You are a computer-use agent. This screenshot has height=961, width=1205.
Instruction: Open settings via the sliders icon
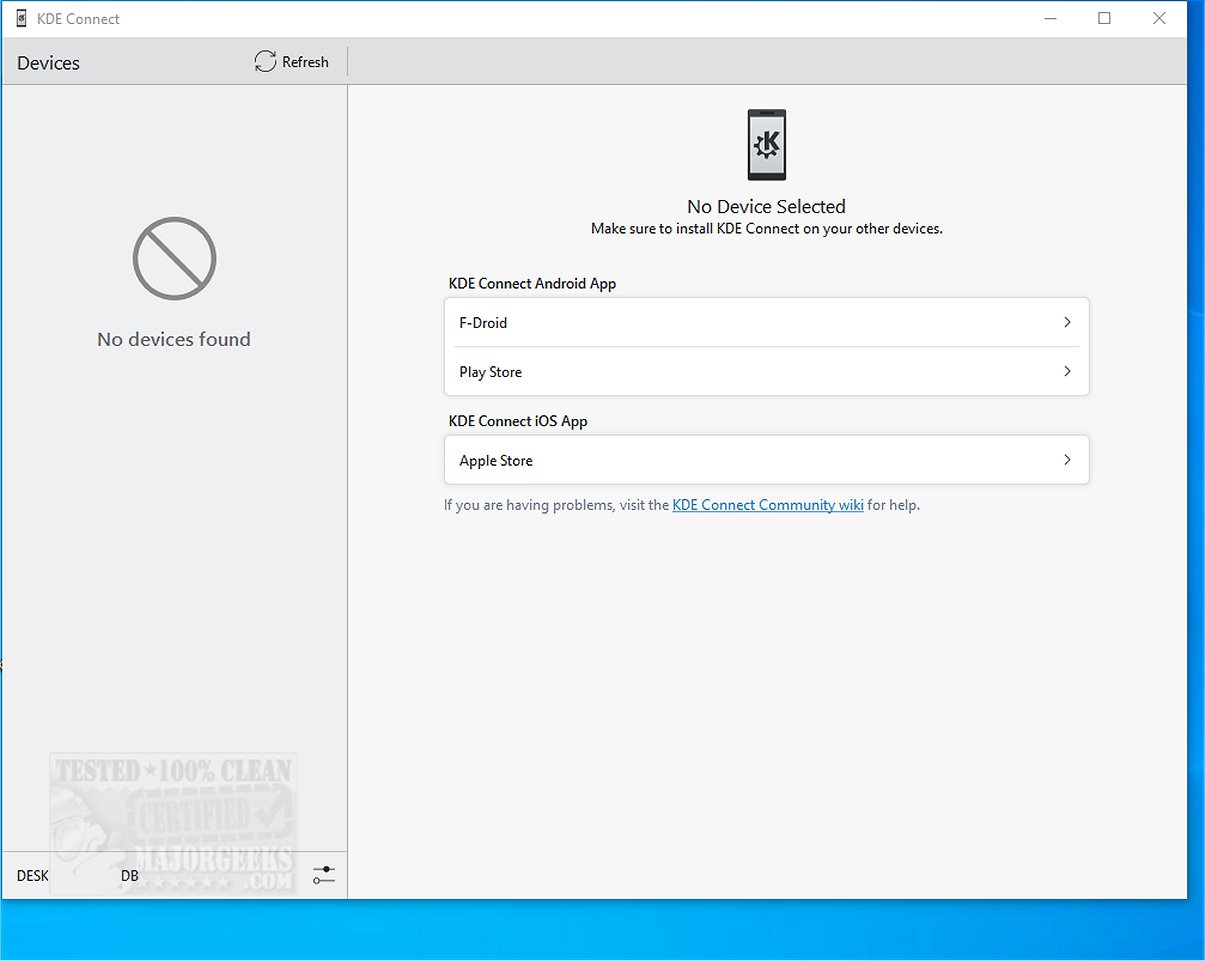click(323, 875)
